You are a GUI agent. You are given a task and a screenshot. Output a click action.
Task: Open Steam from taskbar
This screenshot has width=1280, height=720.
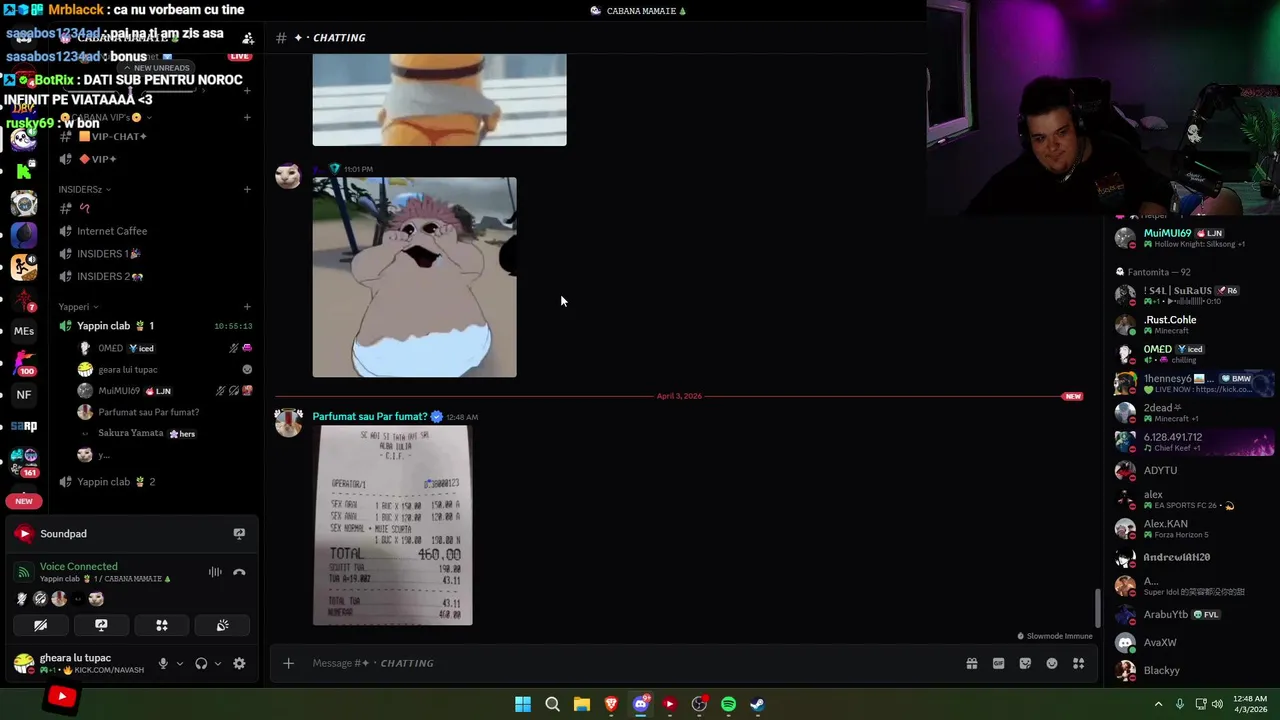757,704
